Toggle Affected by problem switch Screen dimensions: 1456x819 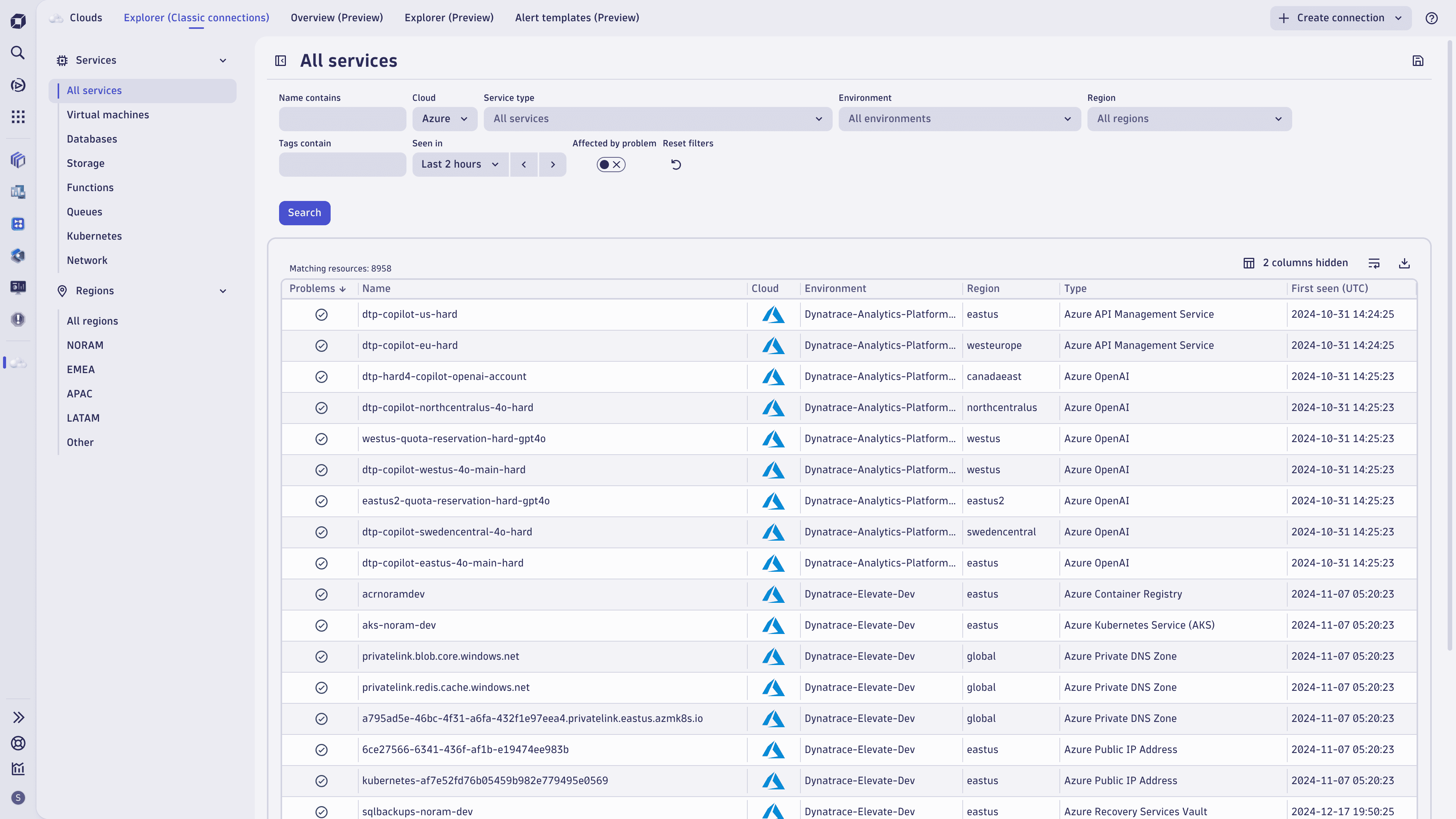click(x=611, y=165)
